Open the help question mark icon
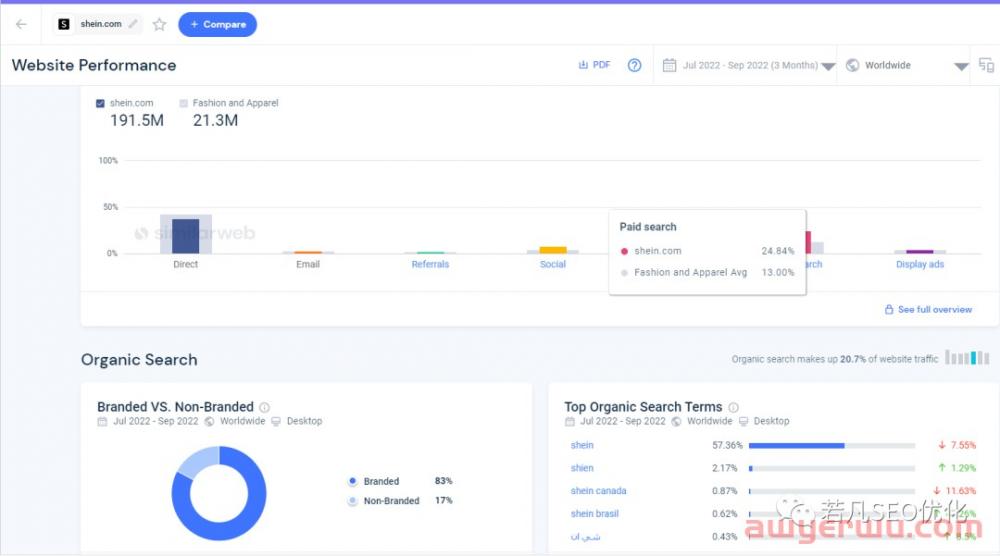This screenshot has height=556, width=1000. (x=634, y=65)
